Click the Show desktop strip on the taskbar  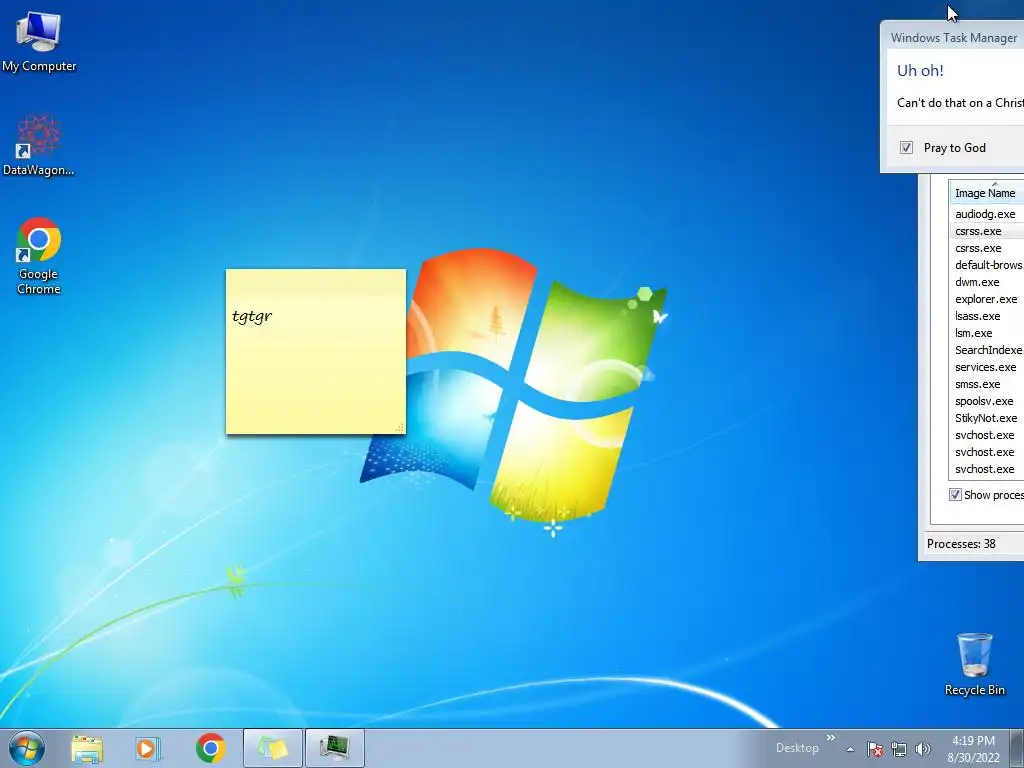coord(1017,748)
